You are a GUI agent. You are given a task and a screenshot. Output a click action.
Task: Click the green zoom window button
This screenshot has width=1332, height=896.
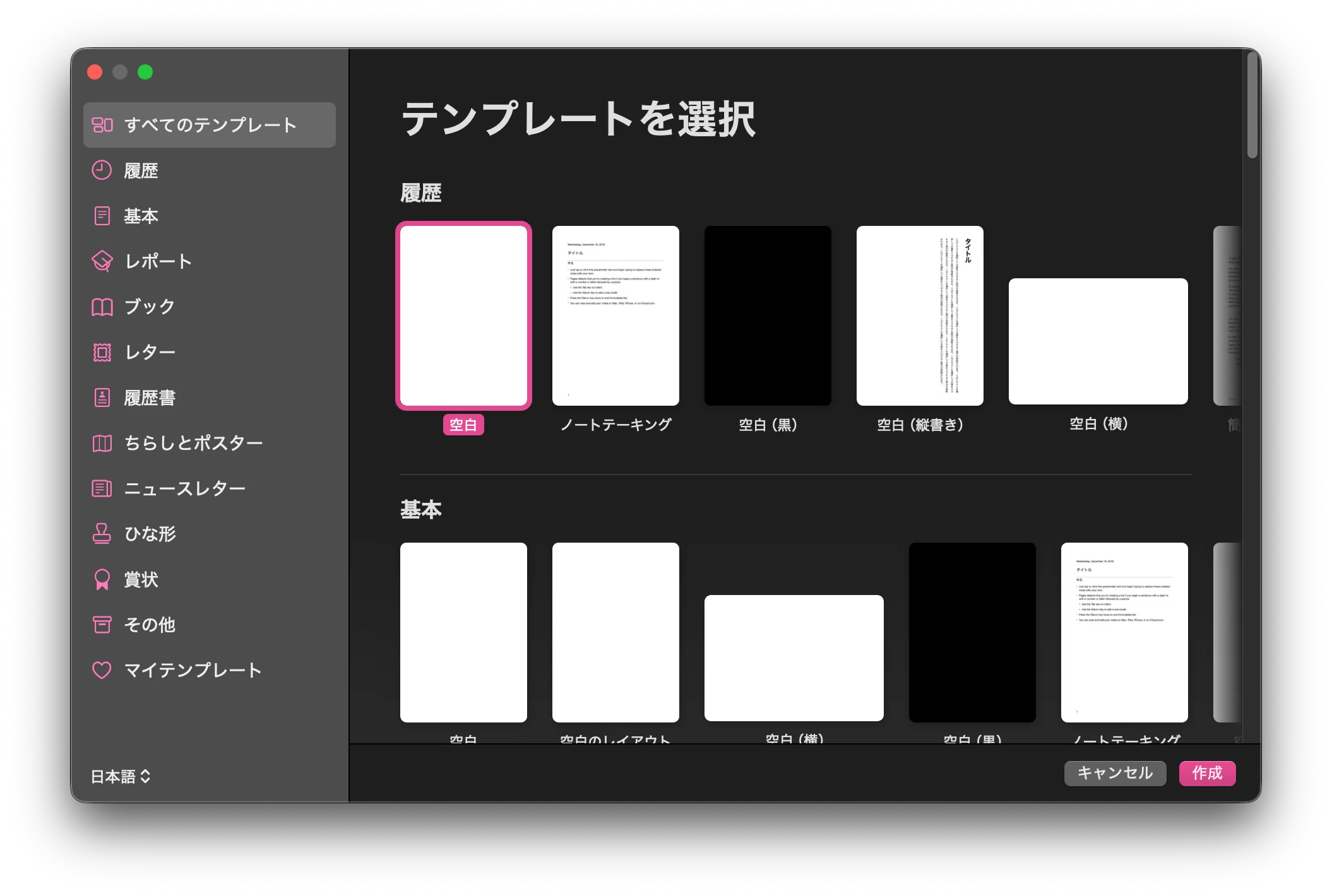(145, 72)
